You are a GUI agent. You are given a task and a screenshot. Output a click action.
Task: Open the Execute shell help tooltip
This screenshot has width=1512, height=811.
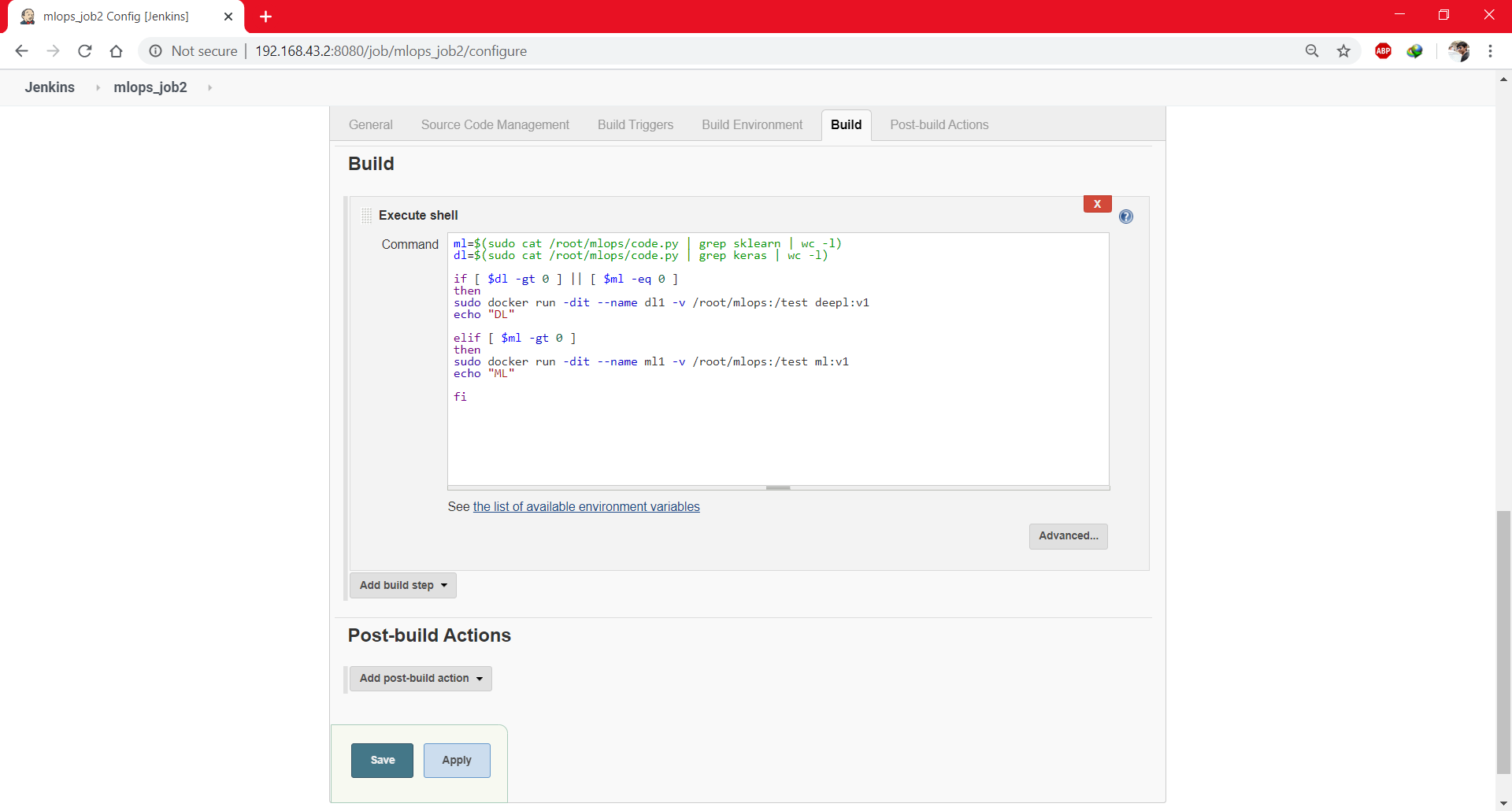[1126, 217]
